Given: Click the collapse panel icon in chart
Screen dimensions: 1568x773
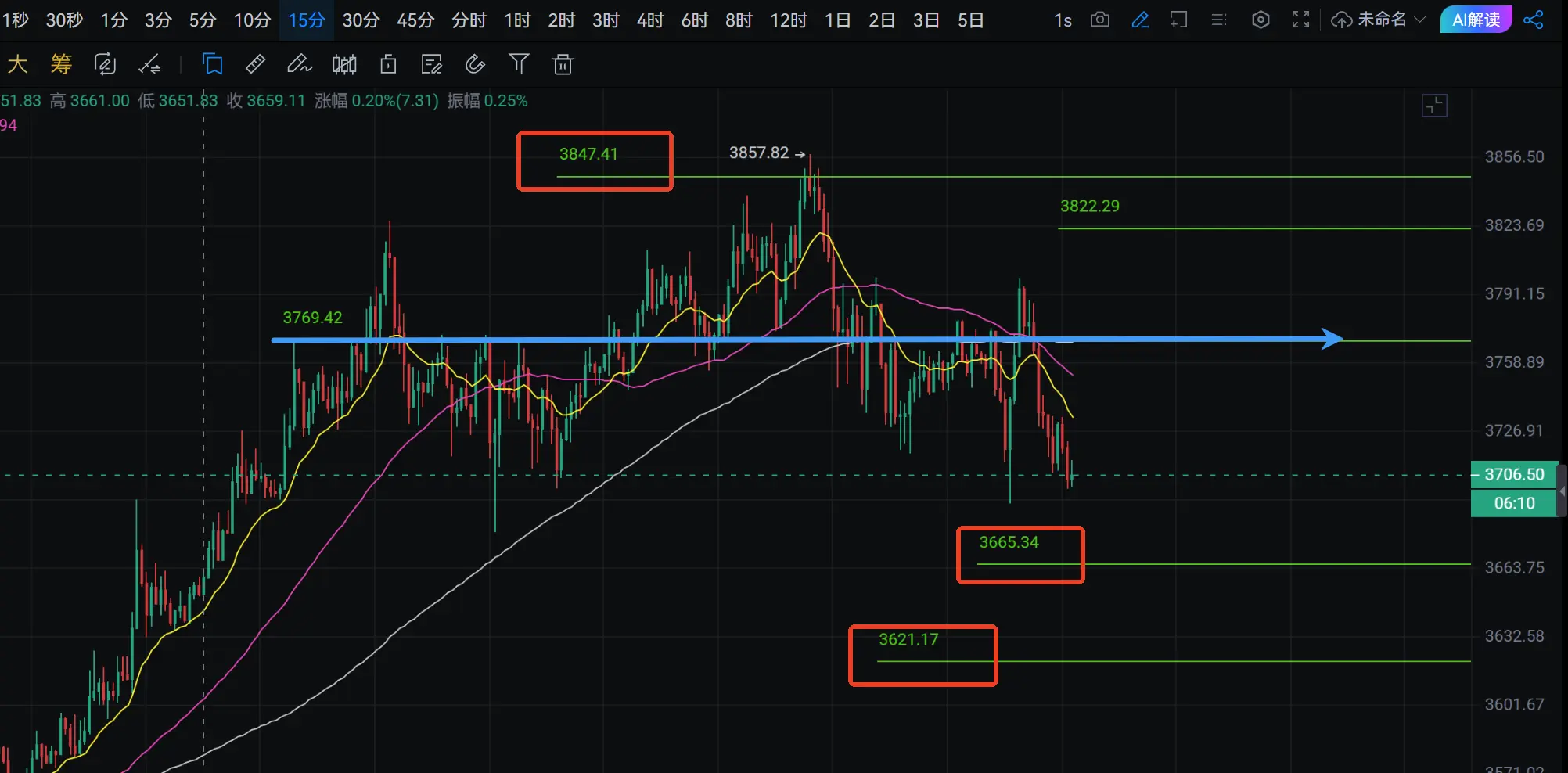Looking at the screenshot, I should click(1434, 106).
